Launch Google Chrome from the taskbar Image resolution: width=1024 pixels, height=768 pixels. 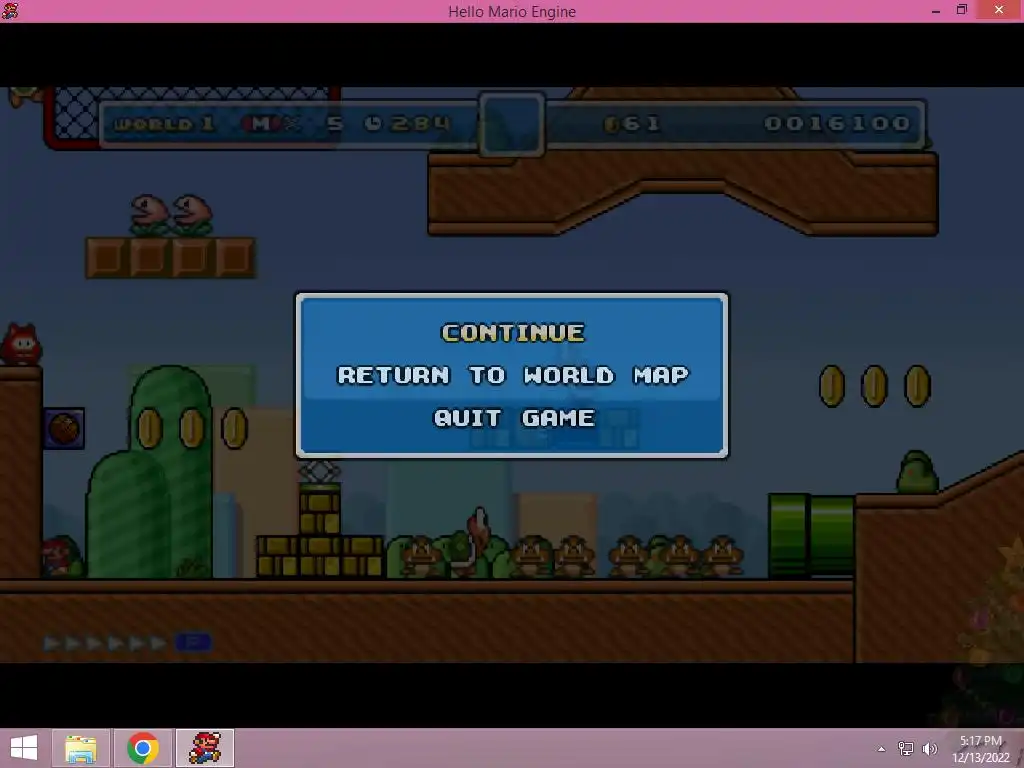click(x=143, y=748)
